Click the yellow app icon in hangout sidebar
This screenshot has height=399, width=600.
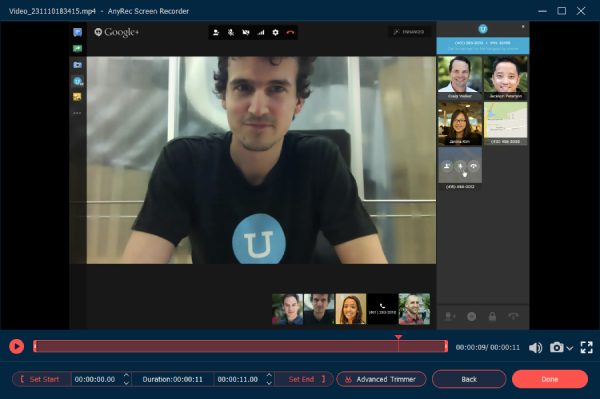coord(77,97)
